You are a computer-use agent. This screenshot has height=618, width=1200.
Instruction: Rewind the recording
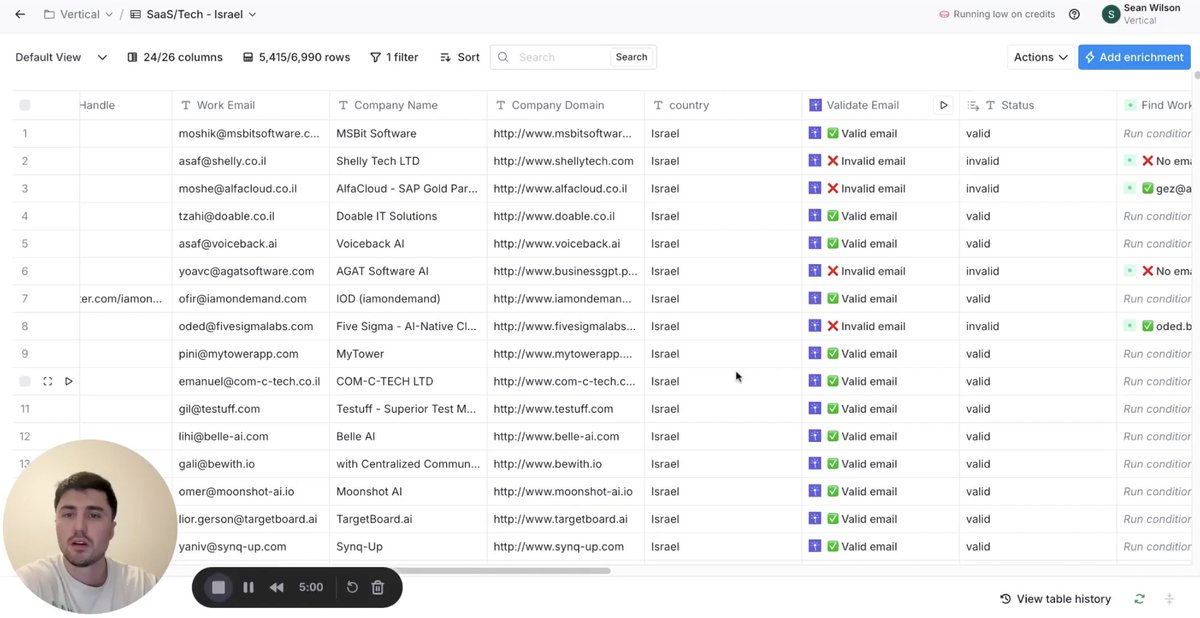[277, 587]
